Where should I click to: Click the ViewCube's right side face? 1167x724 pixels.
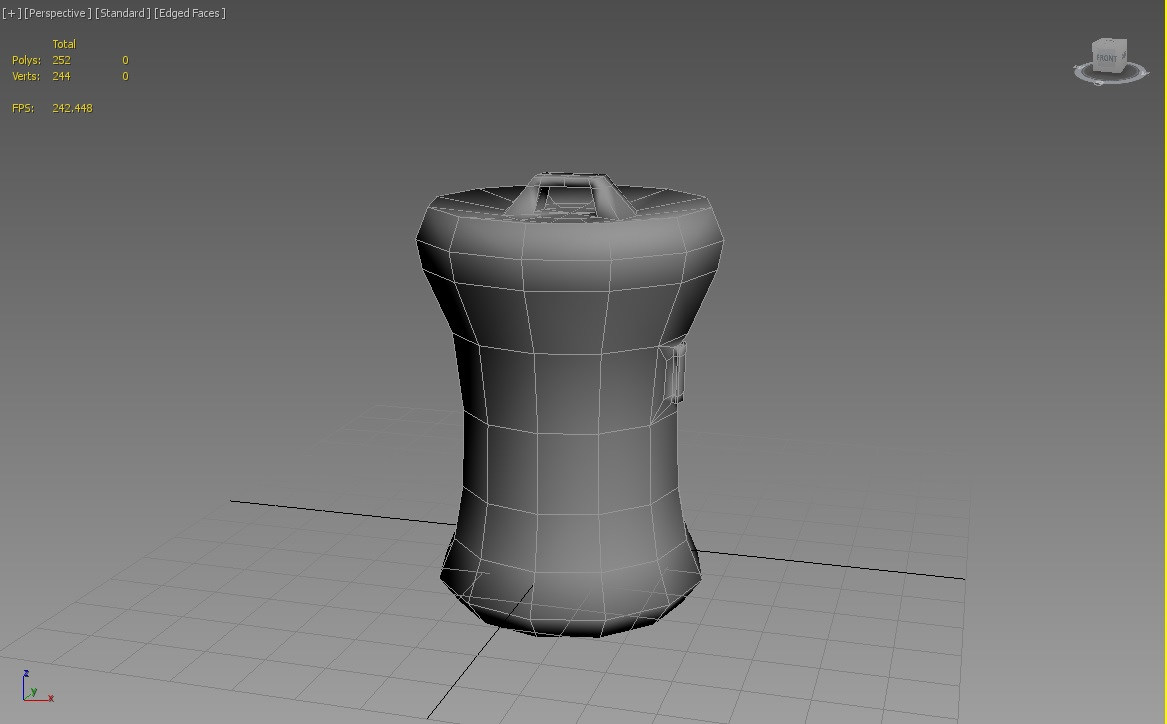1123,56
